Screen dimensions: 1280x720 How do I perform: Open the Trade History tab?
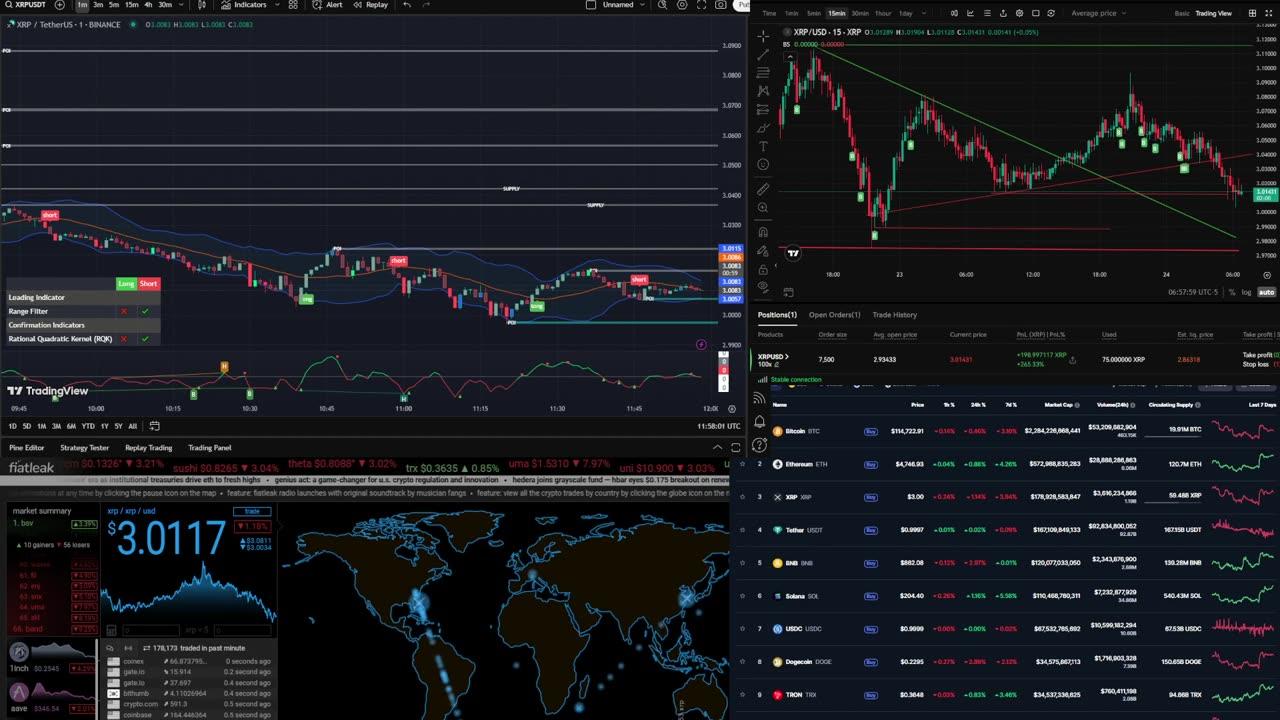click(x=894, y=315)
